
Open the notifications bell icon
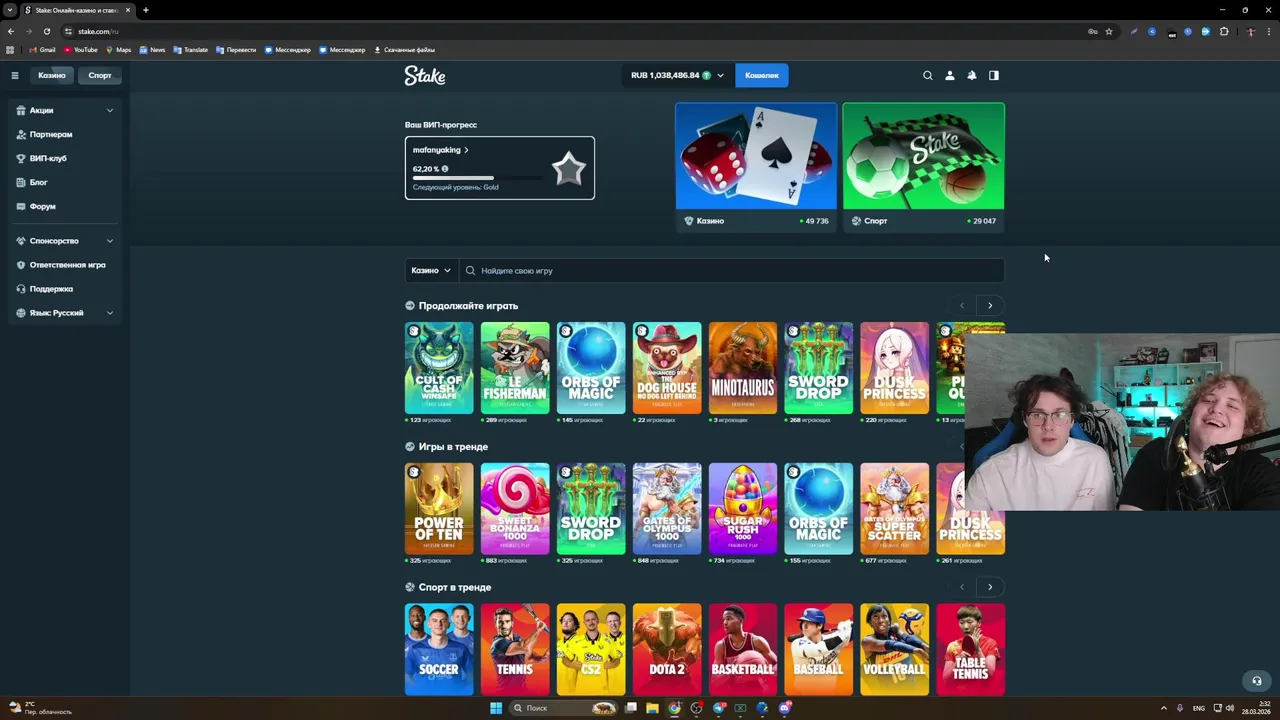[x=971, y=75]
